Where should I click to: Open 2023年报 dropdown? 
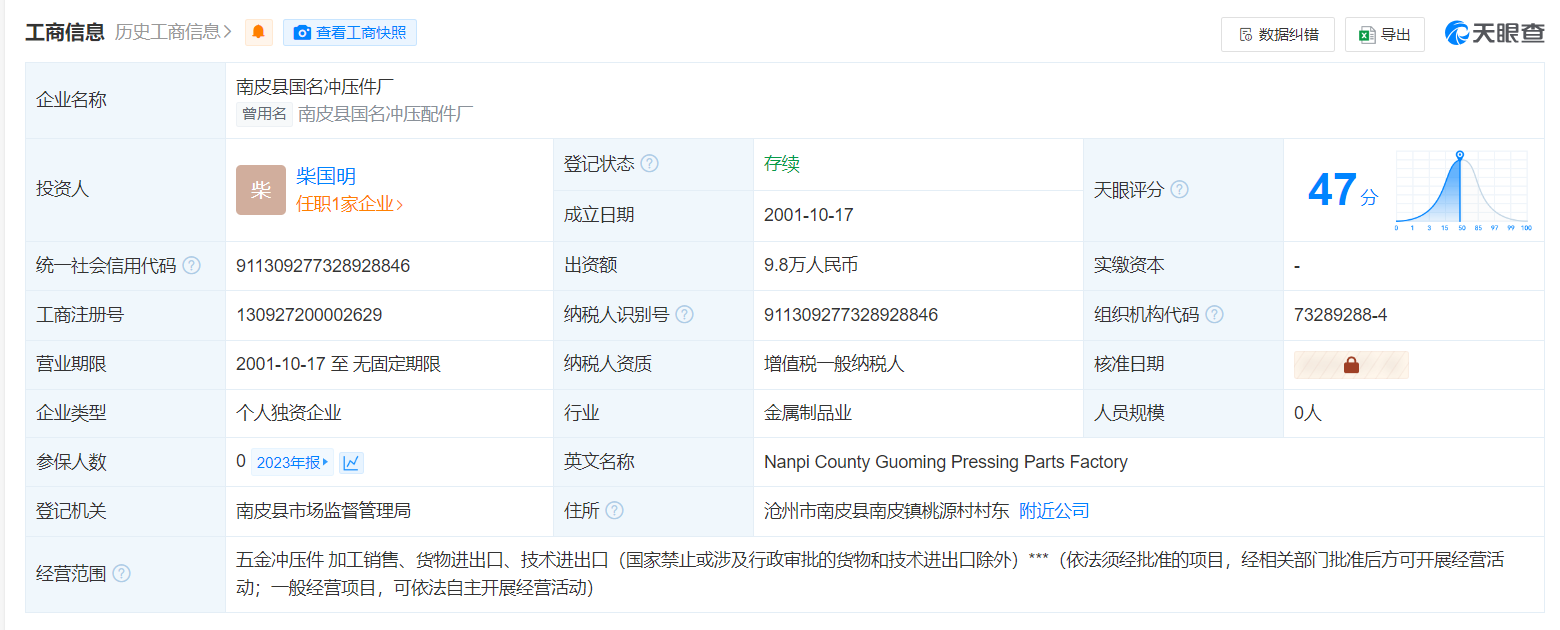tap(292, 462)
